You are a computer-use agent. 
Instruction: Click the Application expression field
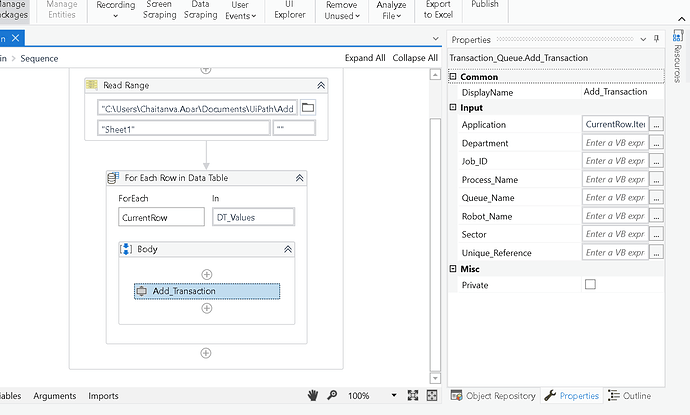[615, 124]
